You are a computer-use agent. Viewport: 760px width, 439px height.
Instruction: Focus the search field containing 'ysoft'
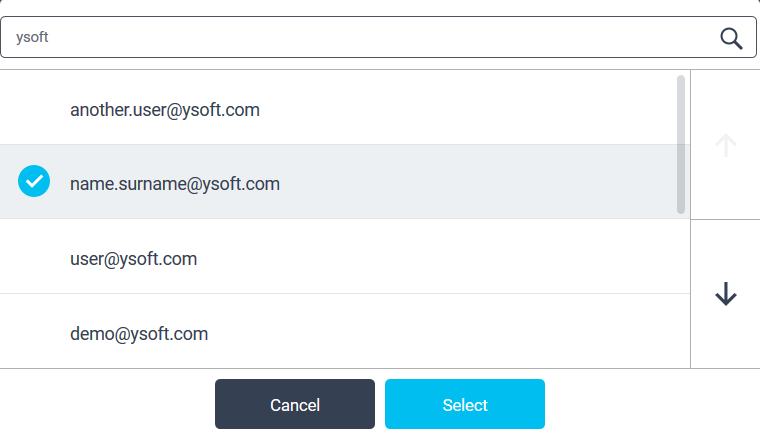click(x=378, y=37)
